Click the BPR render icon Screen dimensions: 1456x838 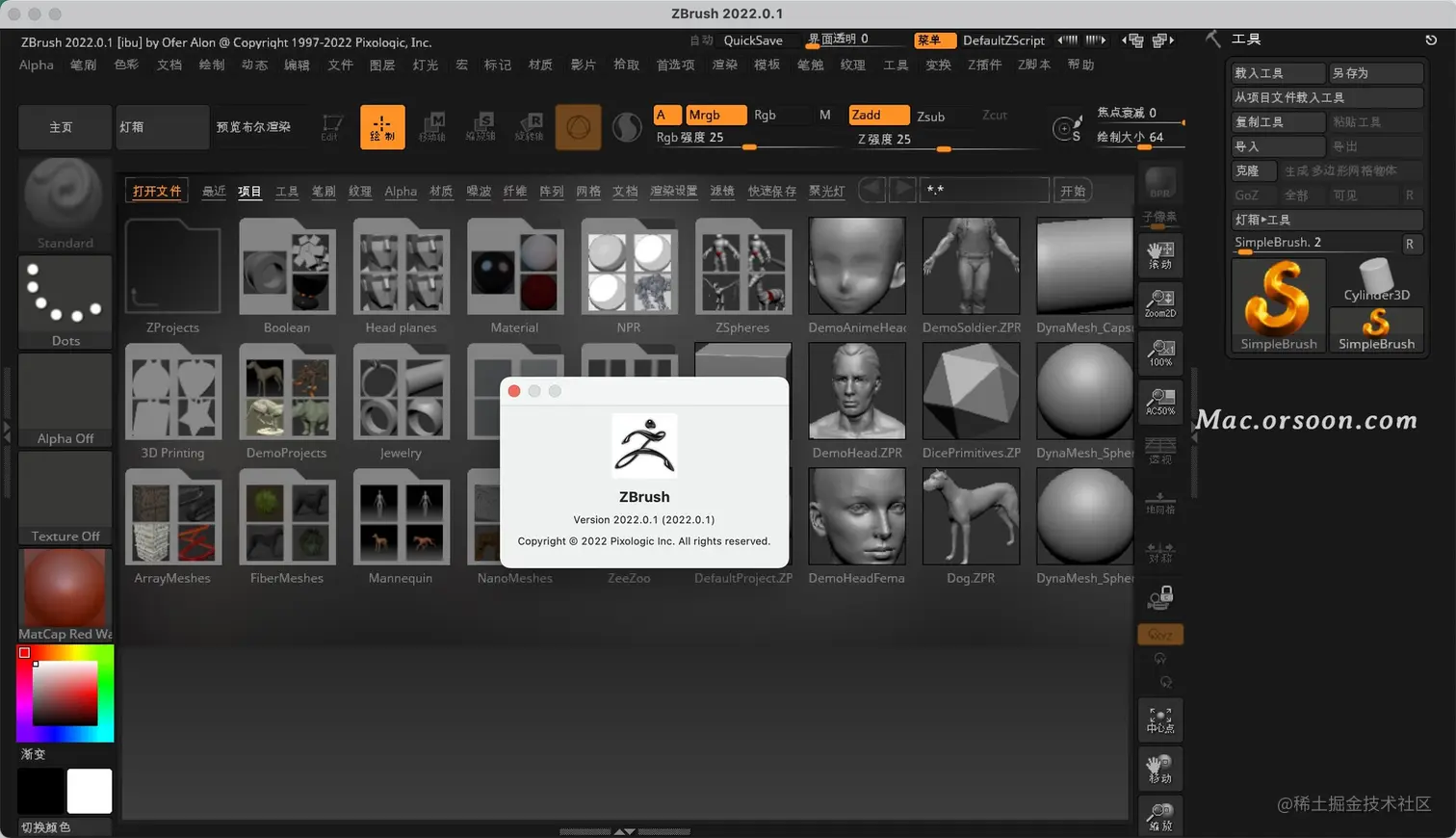1160,183
